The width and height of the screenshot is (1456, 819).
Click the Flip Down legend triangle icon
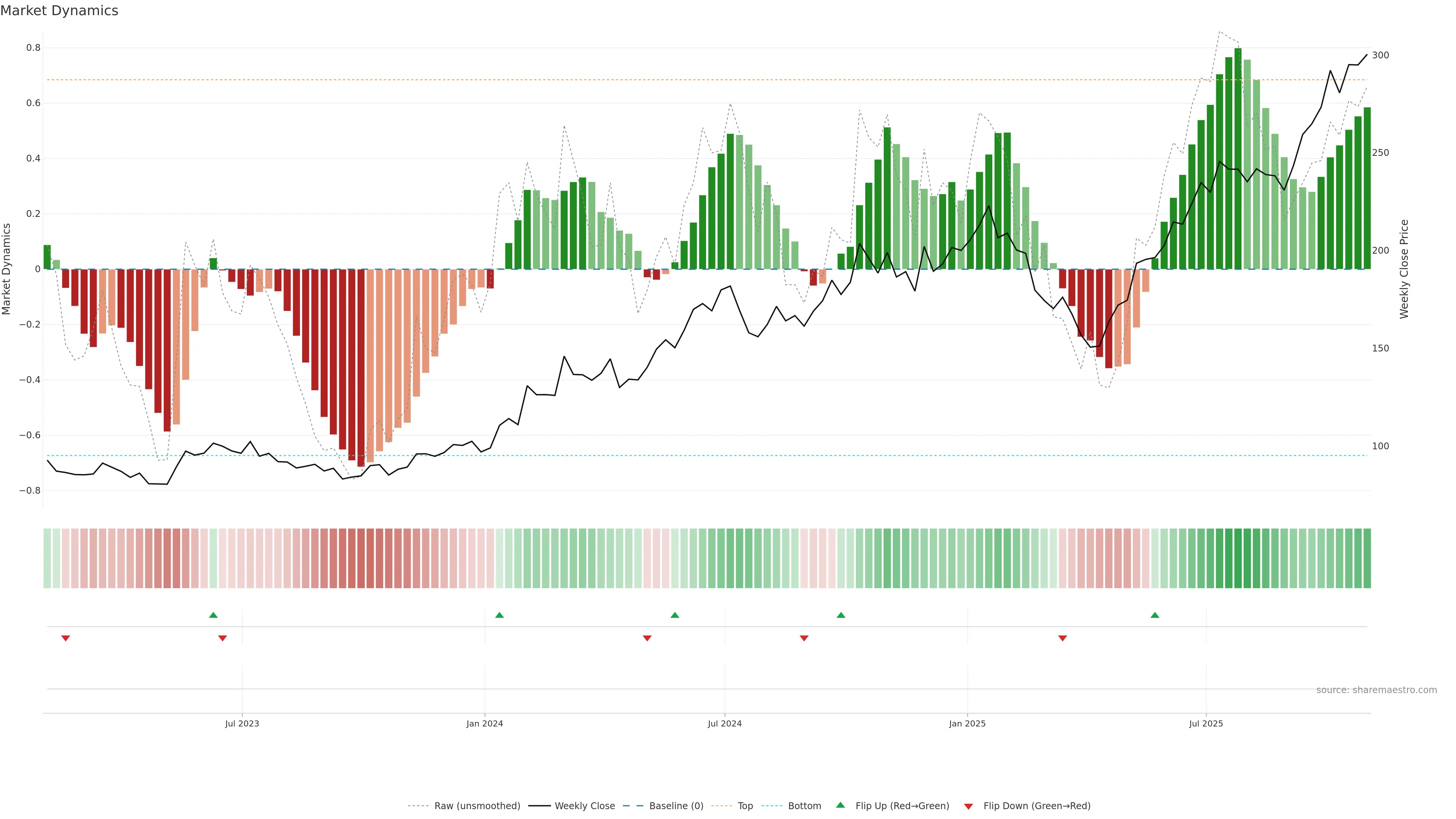968,806
